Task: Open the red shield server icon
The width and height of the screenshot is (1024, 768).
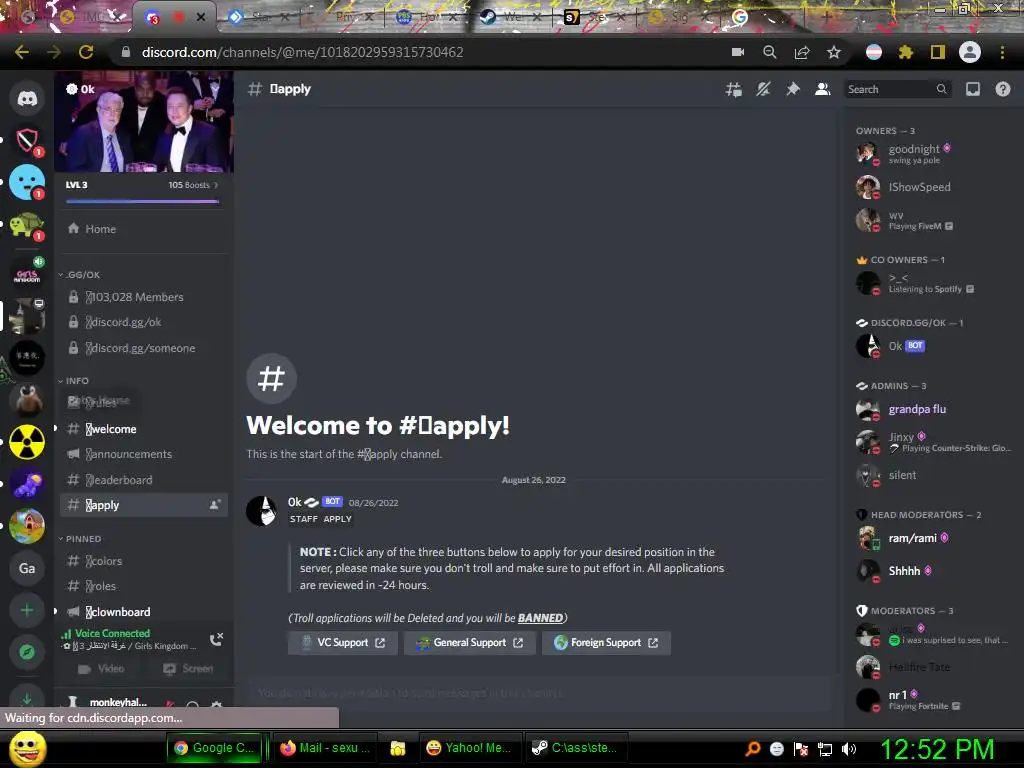Action: coord(27,140)
